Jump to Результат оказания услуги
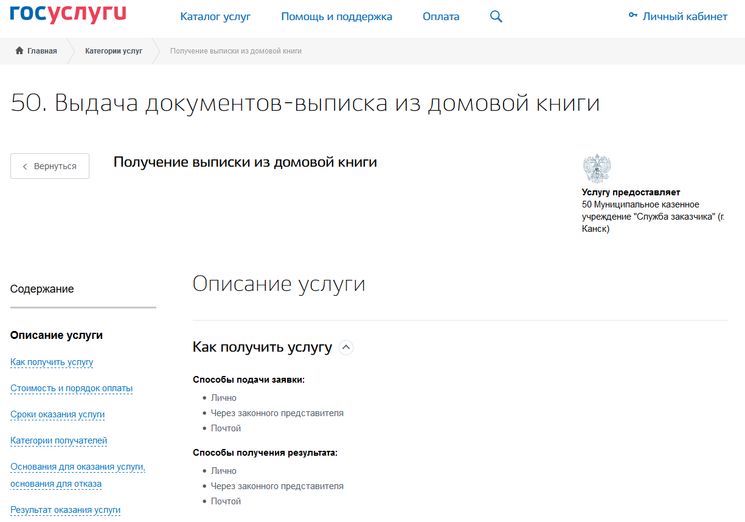 65,510
